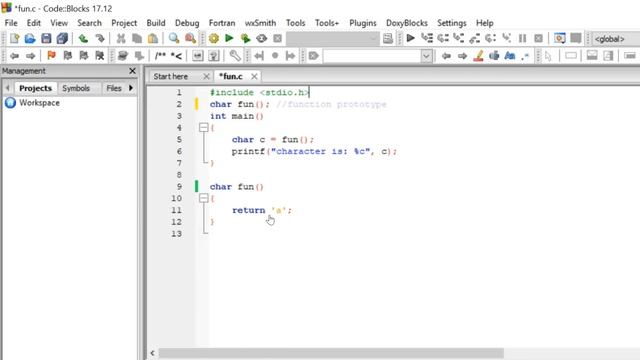The width and height of the screenshot is (640, 360).
Task: Click the Cut scissors icon
Action: click(121, 39)
